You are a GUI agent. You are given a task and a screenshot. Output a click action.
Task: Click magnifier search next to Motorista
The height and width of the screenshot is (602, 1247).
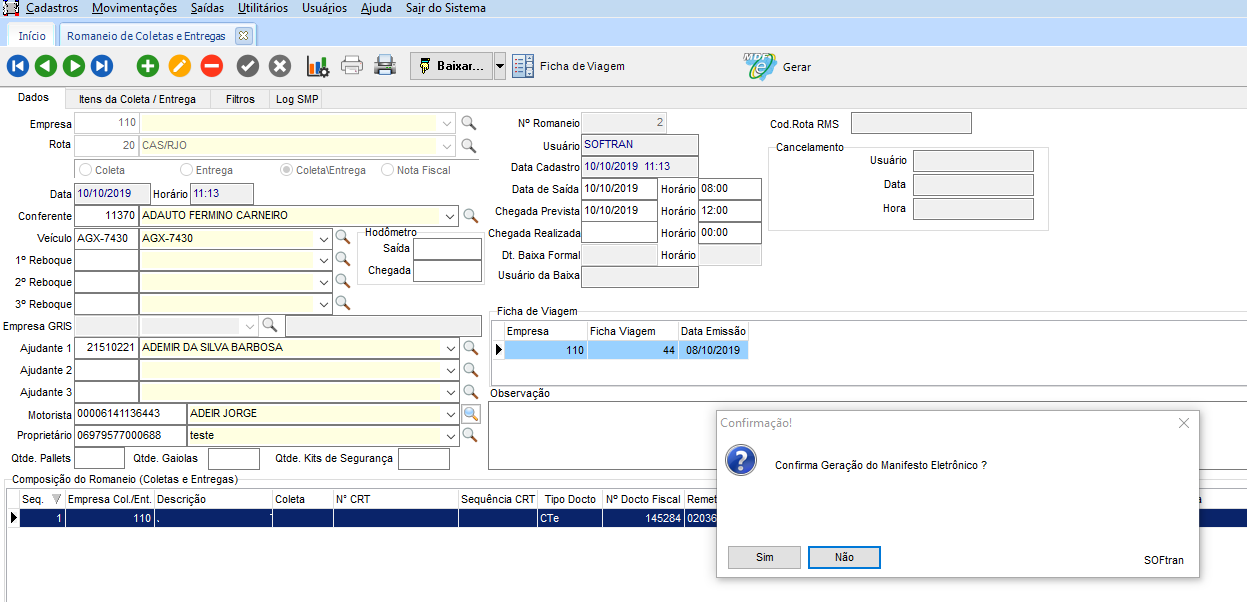471,413
